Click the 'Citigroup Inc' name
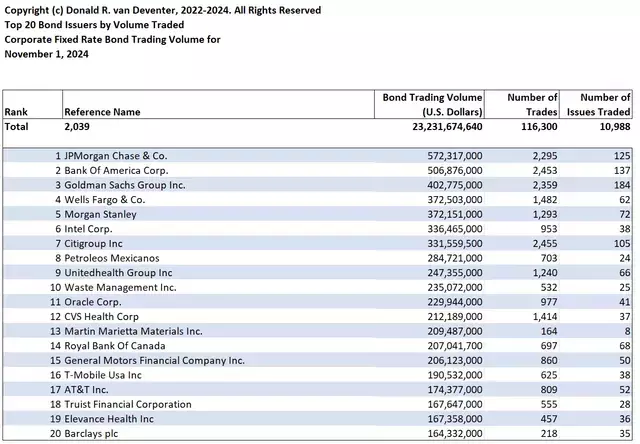The image size is (640, 444). tap(93, 244)
